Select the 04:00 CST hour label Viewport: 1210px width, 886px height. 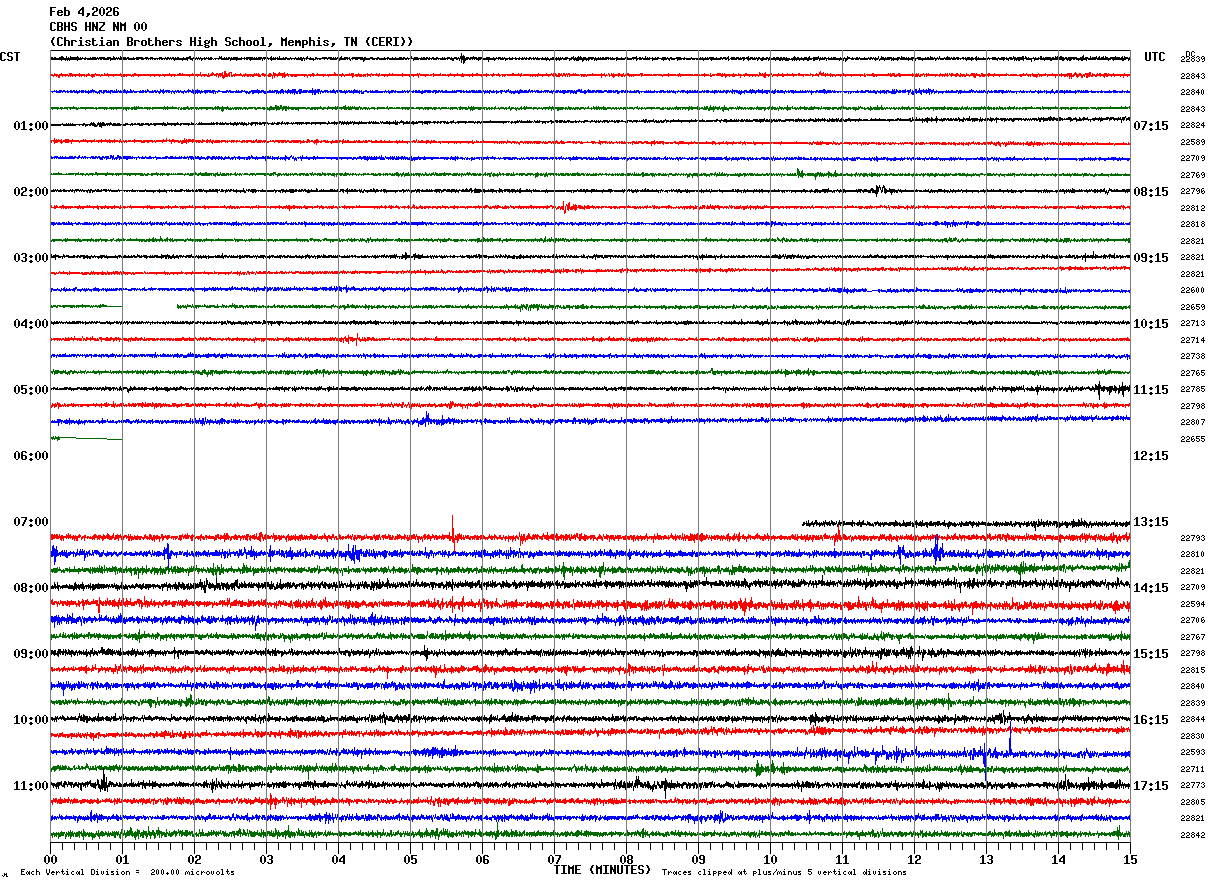point(31,324)
